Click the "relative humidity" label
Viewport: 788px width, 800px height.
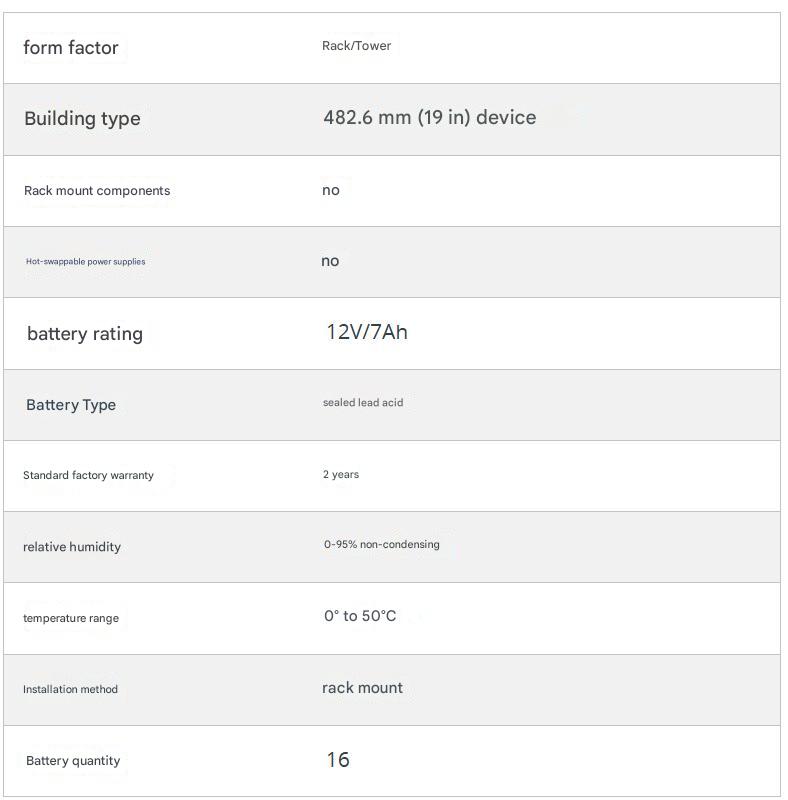click(72, 547)
